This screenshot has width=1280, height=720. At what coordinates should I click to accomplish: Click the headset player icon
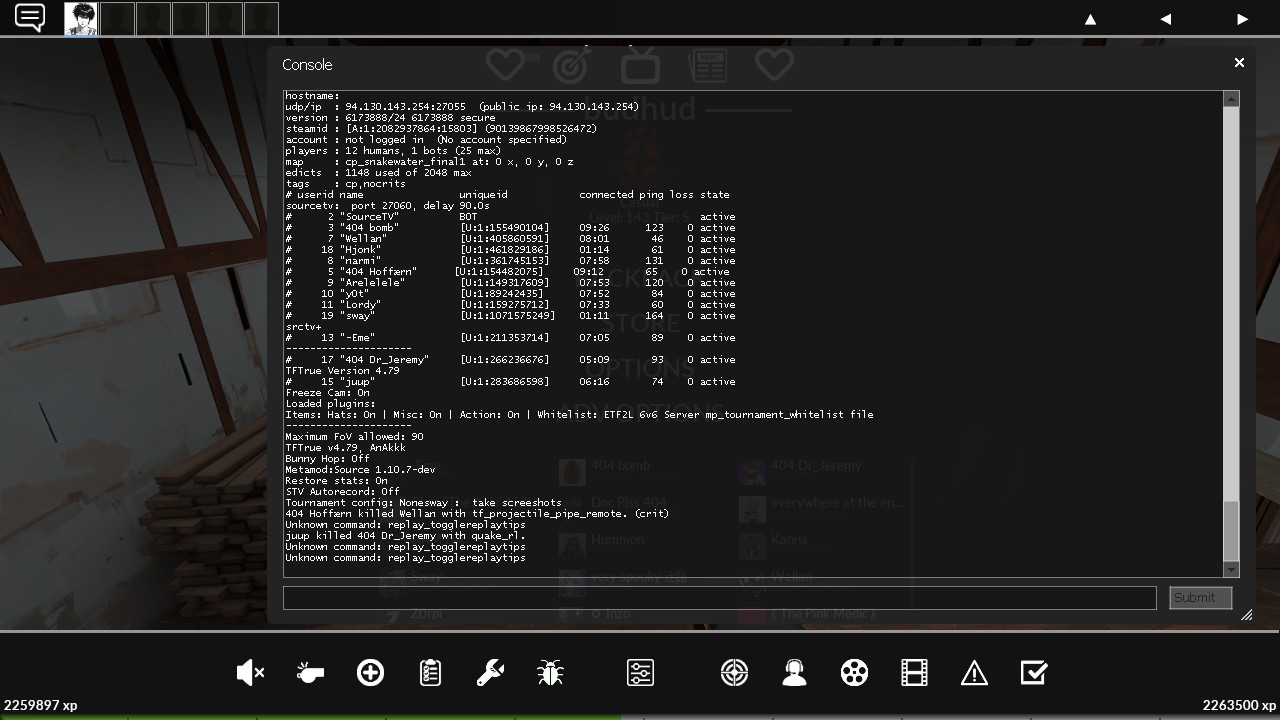coord(794,673)
